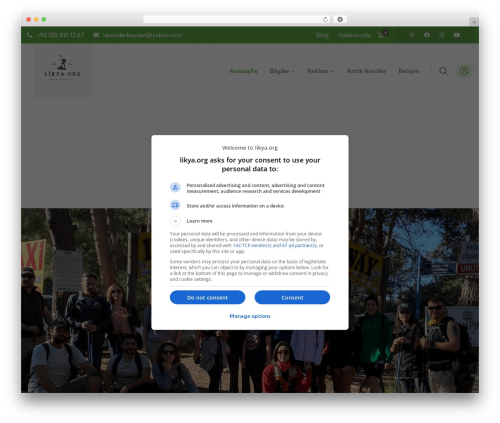The image size is (500, 423).
Task: Click the iskenderbaydan@yahoo.com email address
Action: pyautogui.click(x=142, y=35)
